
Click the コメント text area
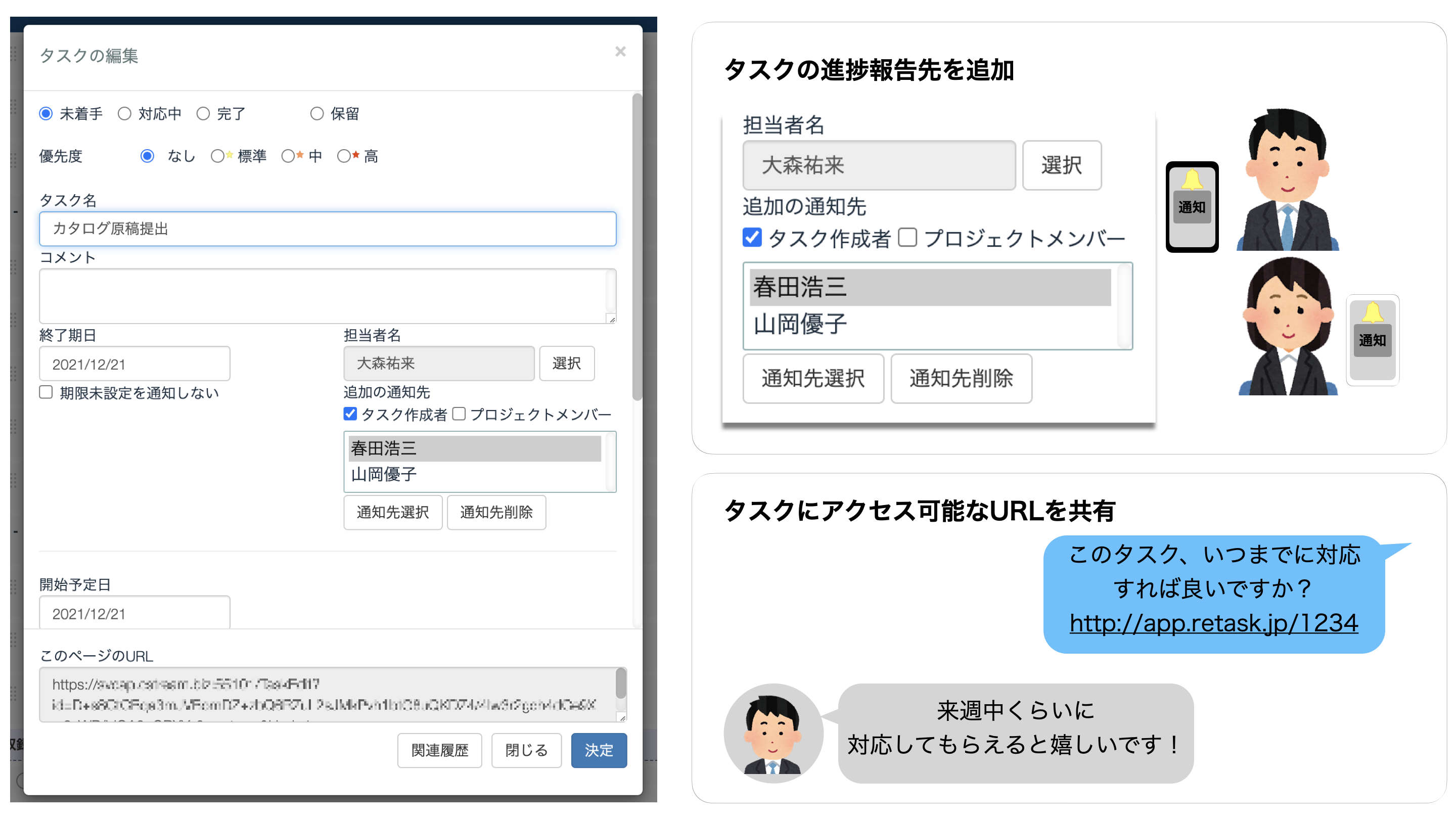tap(327, 296)
